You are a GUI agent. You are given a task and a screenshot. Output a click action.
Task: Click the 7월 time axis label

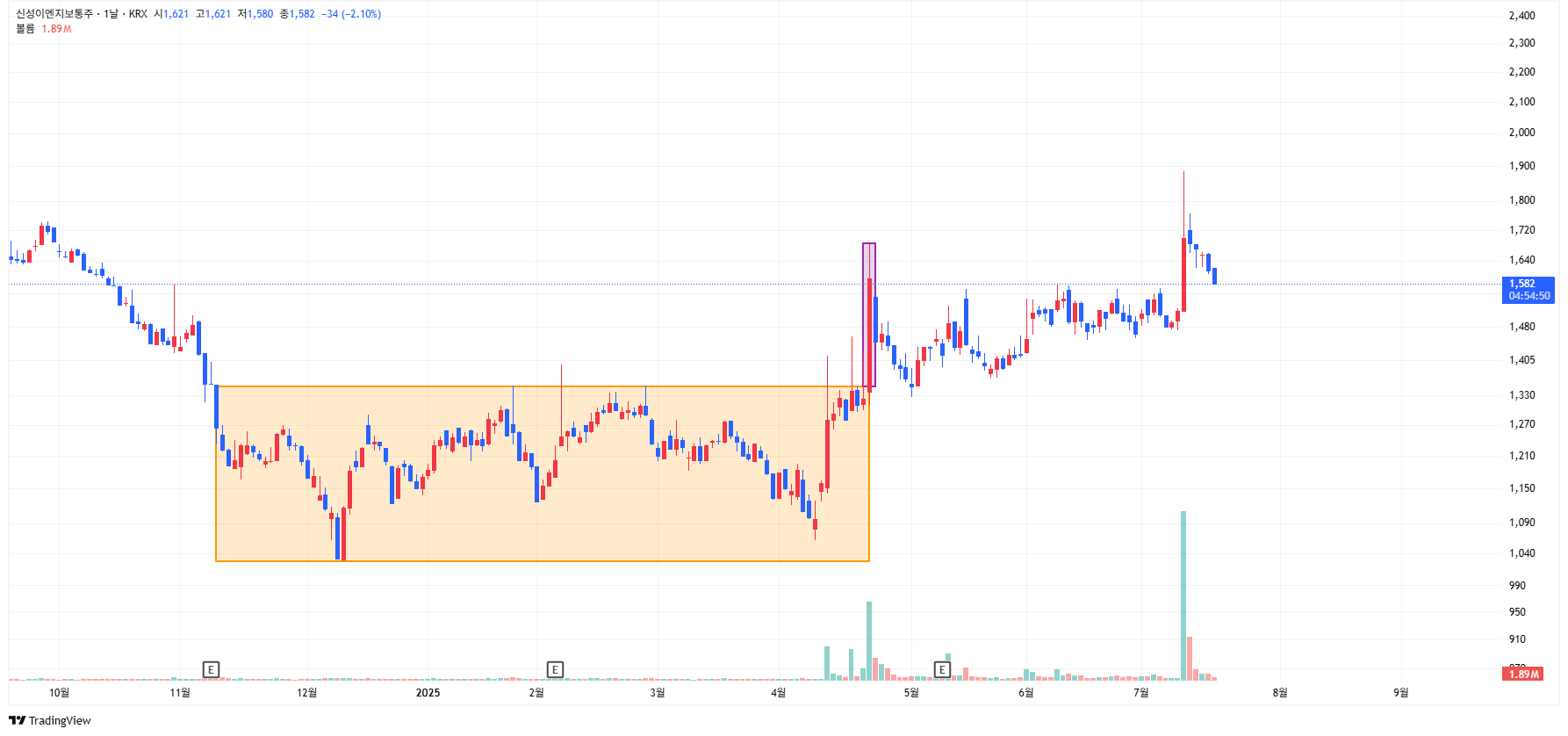1141,693
